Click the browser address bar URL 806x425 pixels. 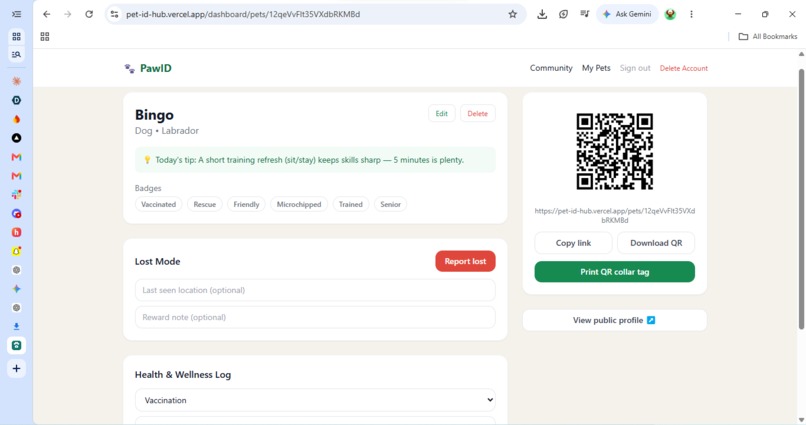pos(243,14)
